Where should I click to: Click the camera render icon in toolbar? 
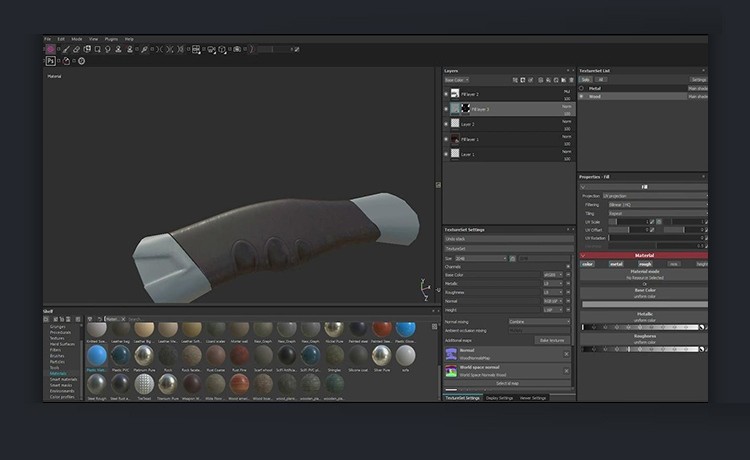coord(237,49)
